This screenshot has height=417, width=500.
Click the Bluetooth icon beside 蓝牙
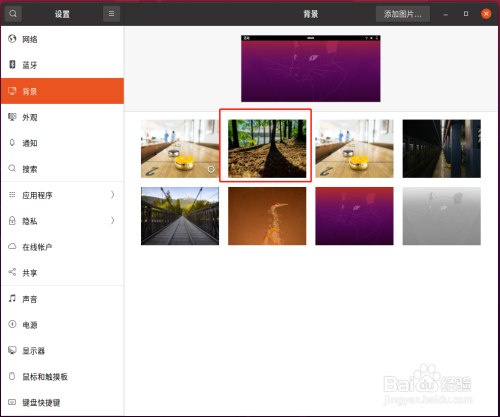(x=12, y=64)
